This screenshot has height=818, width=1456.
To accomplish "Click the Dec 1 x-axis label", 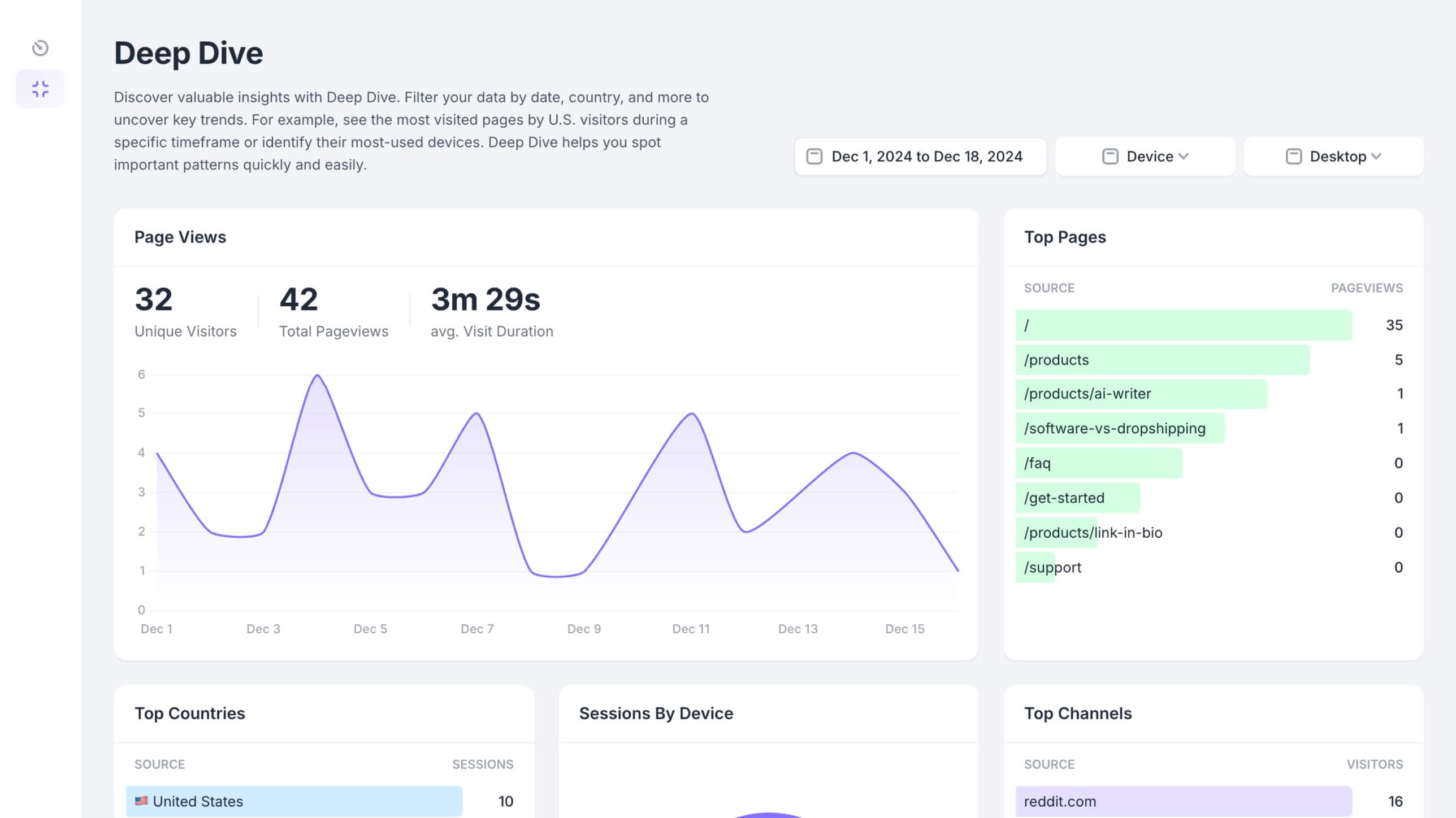I will click(x=157, y=629).
